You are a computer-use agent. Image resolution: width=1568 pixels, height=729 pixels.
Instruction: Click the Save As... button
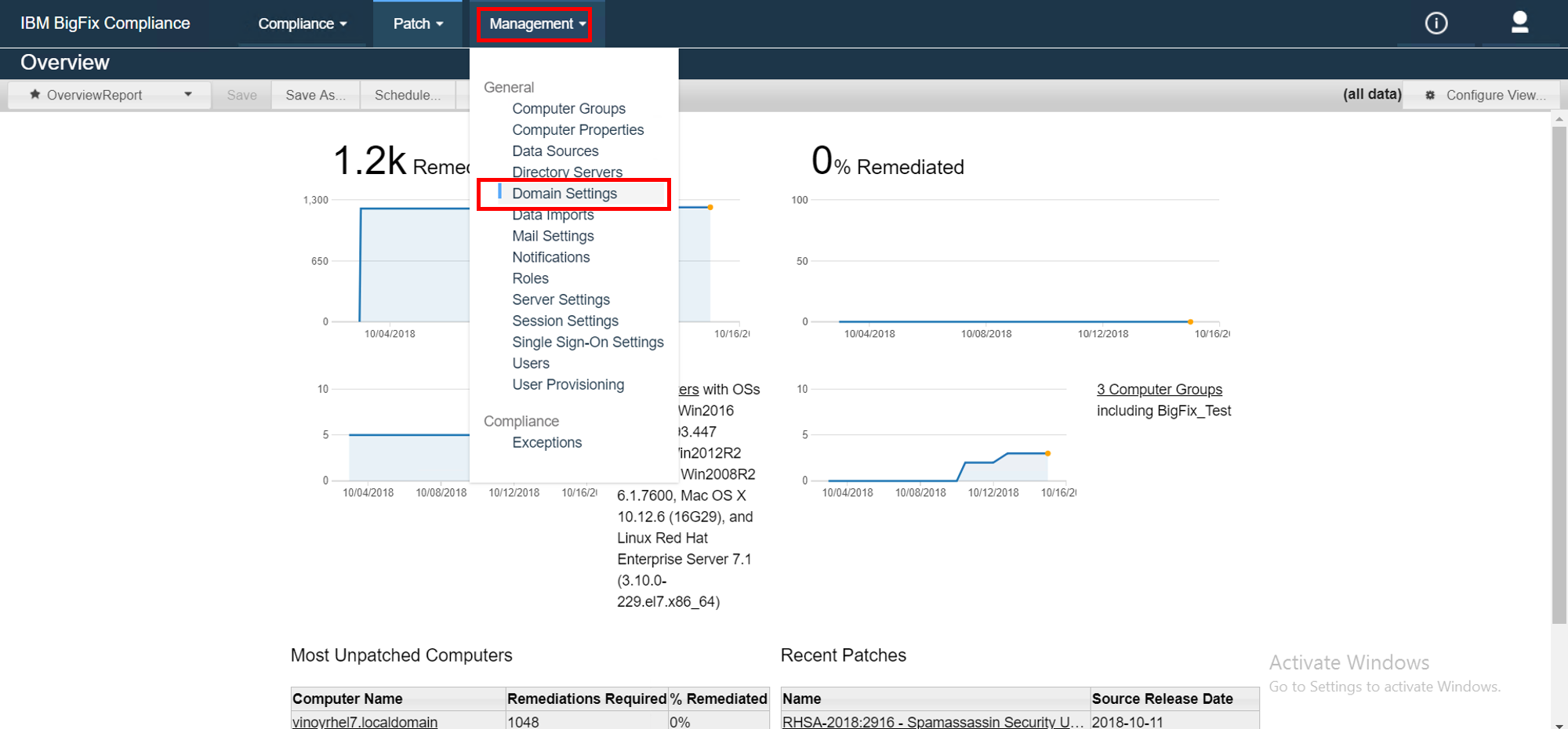click(x=315, y=95)
